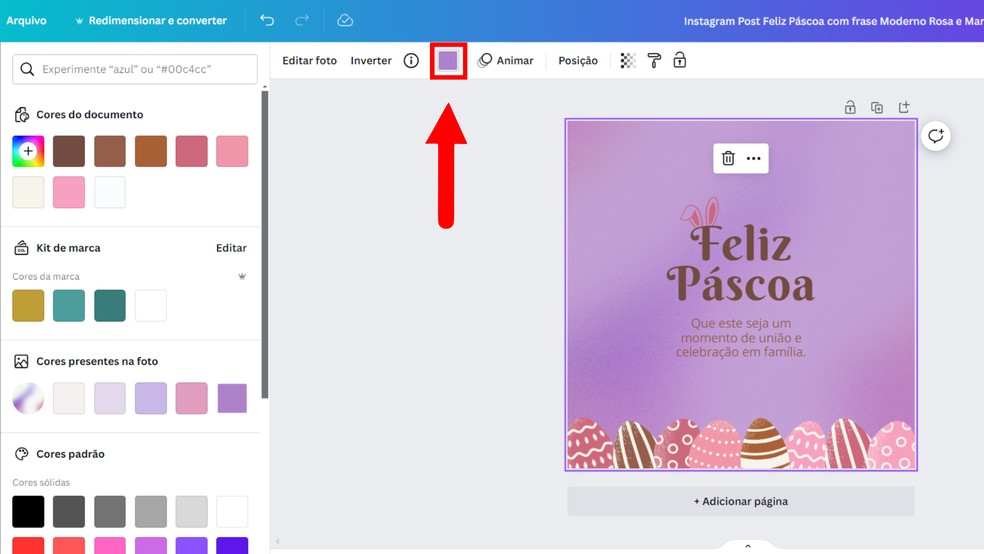984x554 pixels.
Task: Click the add page icon above canvas
Action: click(x=904, y=107)
